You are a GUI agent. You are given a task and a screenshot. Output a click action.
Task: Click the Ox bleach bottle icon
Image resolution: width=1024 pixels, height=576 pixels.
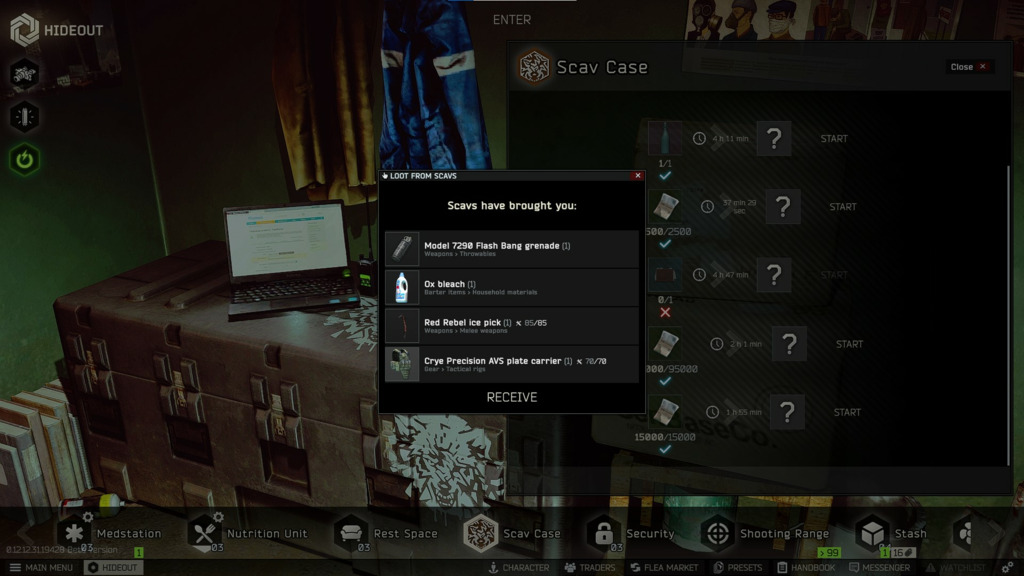point(402,288)
